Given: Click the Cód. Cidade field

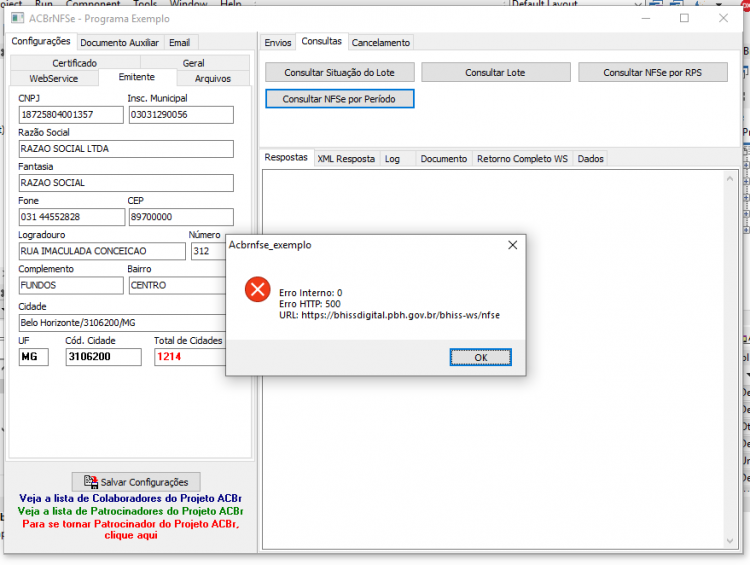Looking at the screenshot, I should pyautogui.click(x=103, y=357).
